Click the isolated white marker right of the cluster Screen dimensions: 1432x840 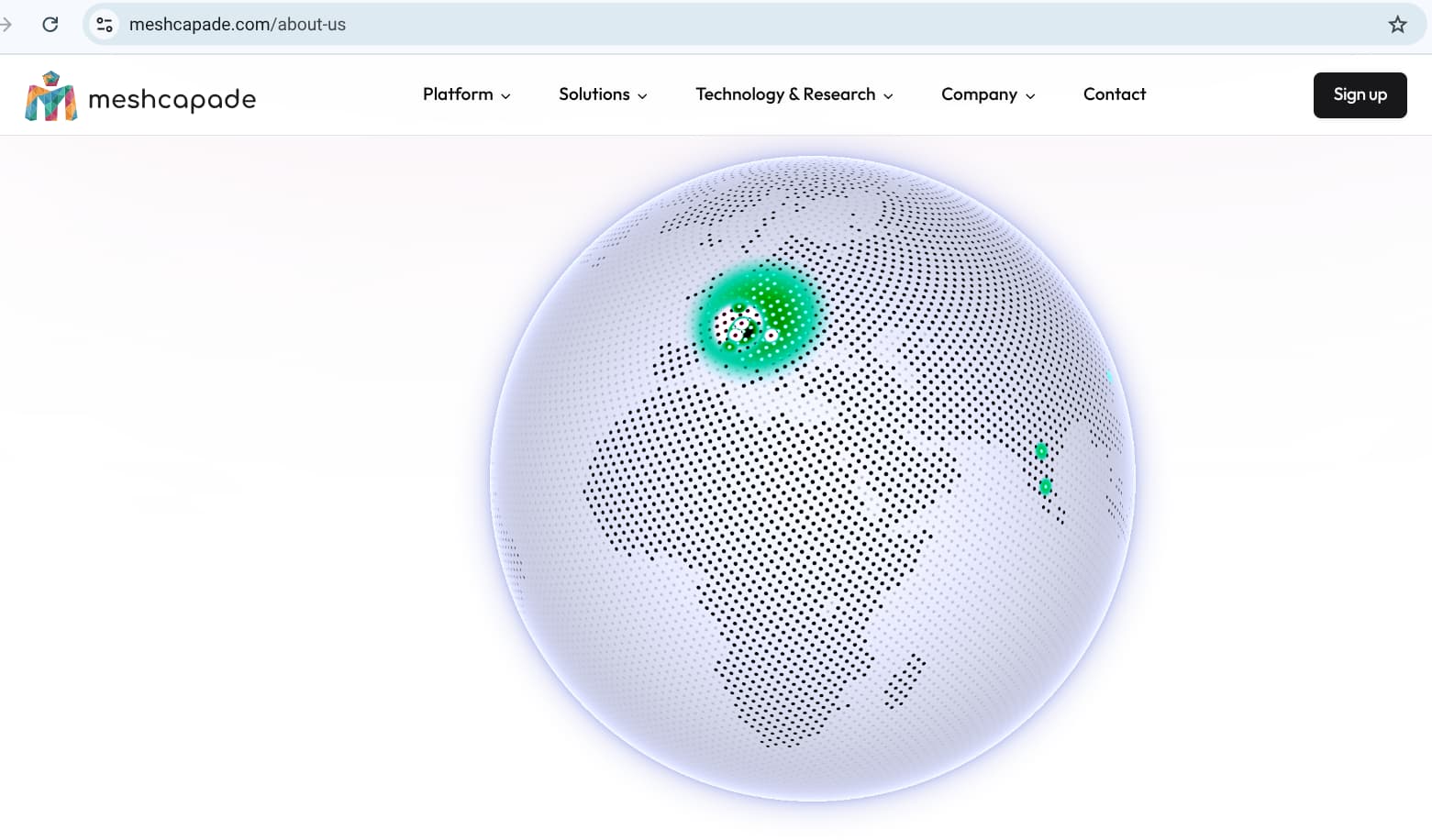pyautogui.click(x=772, y=336)
